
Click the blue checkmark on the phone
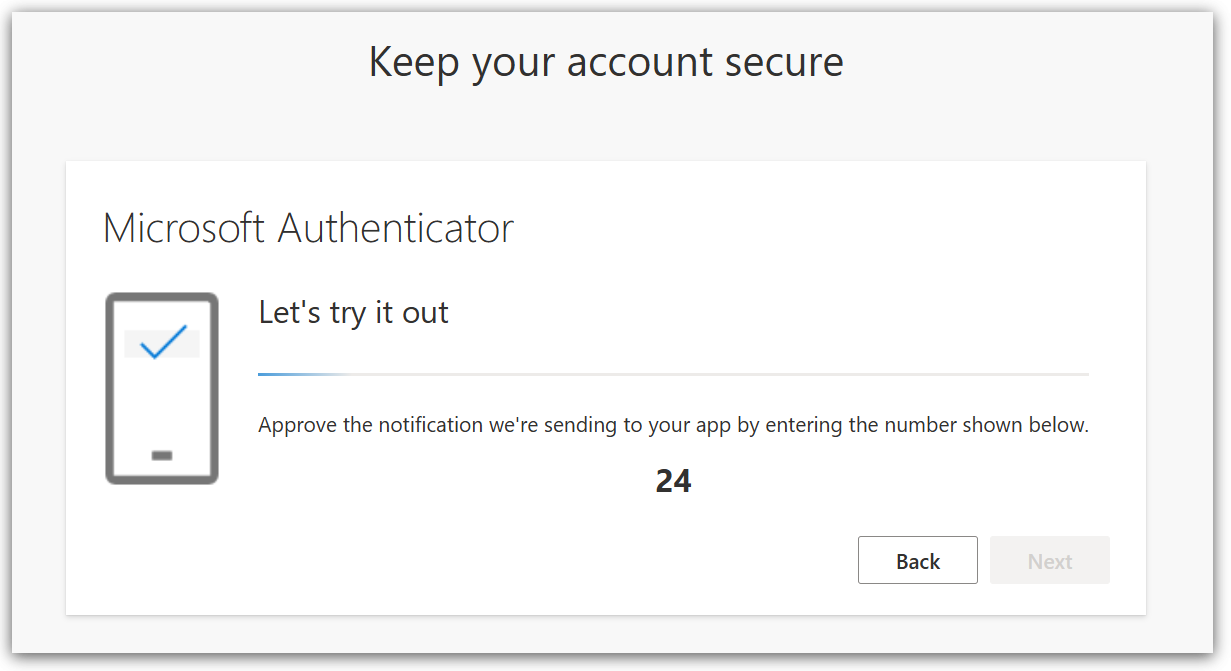pos(163,342)
